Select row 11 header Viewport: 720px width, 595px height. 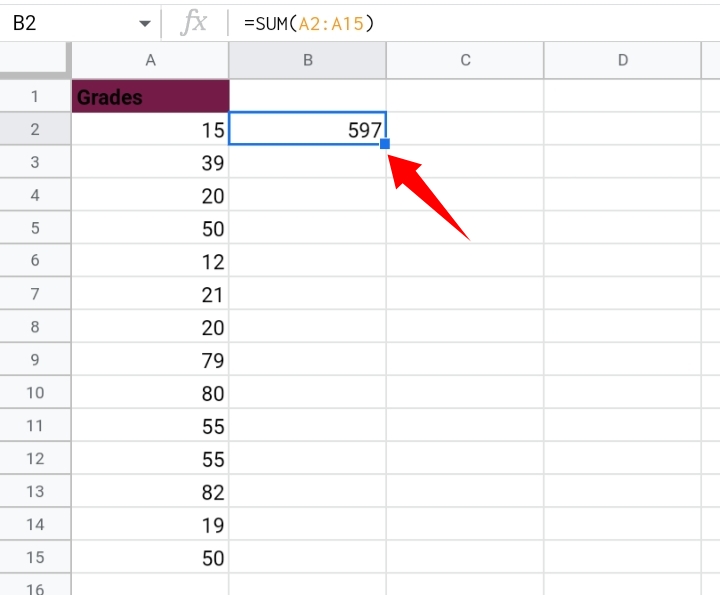point(35,426)
